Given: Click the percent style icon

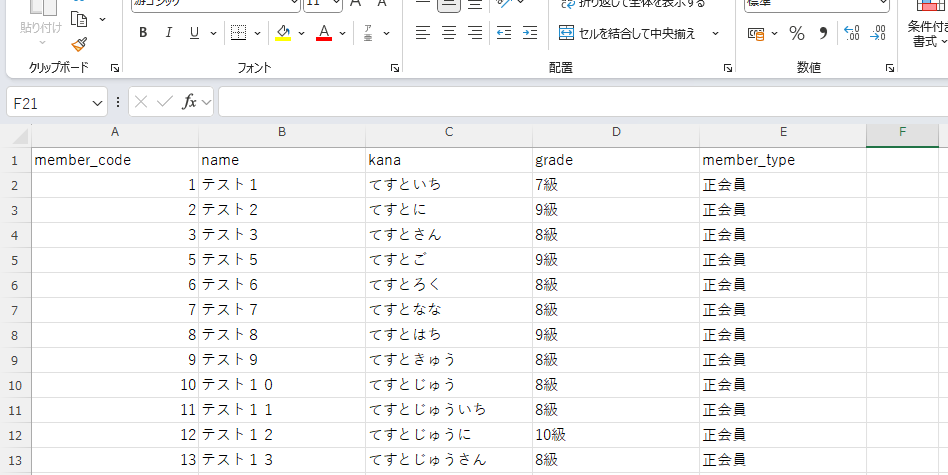Looking at the screenshot, I should (797, 33).
